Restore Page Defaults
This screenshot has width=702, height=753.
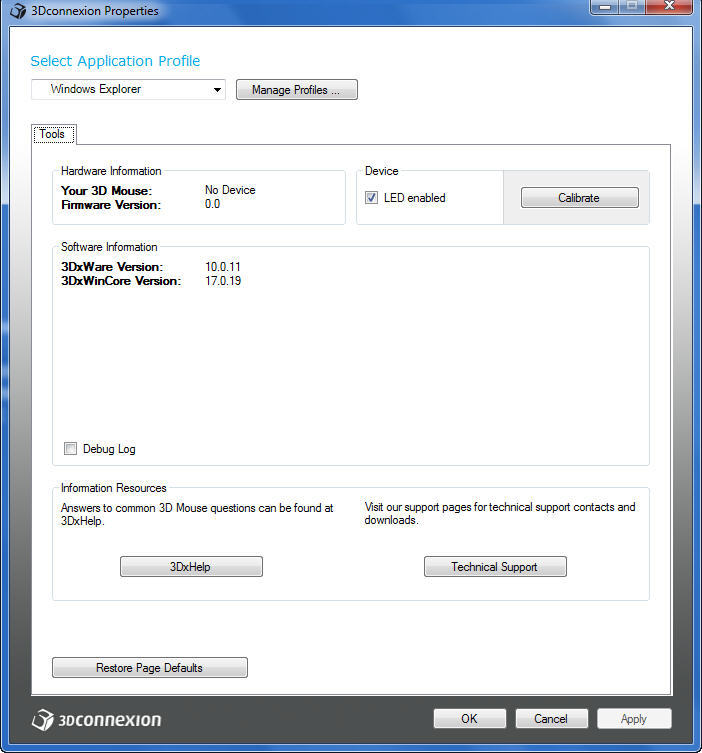tap(150, 668)
